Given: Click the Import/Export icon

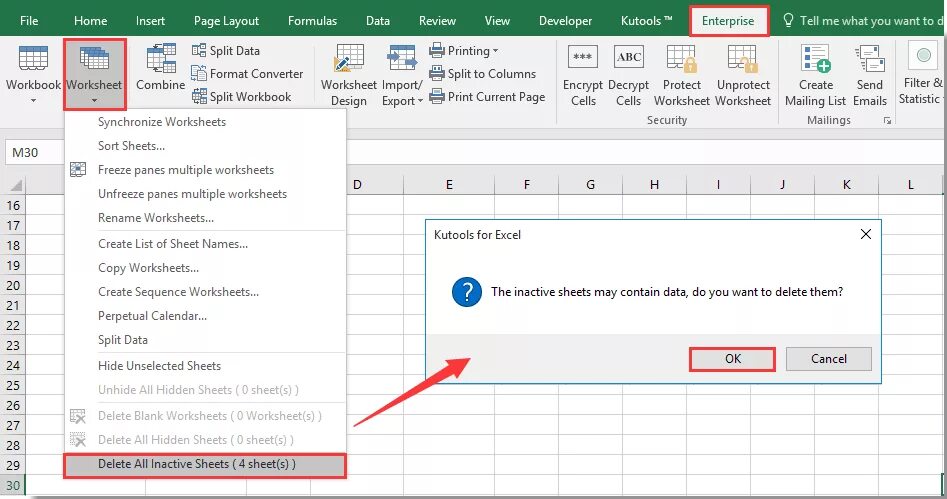Looking at the screenshot, I should click(x=402, y=59).
